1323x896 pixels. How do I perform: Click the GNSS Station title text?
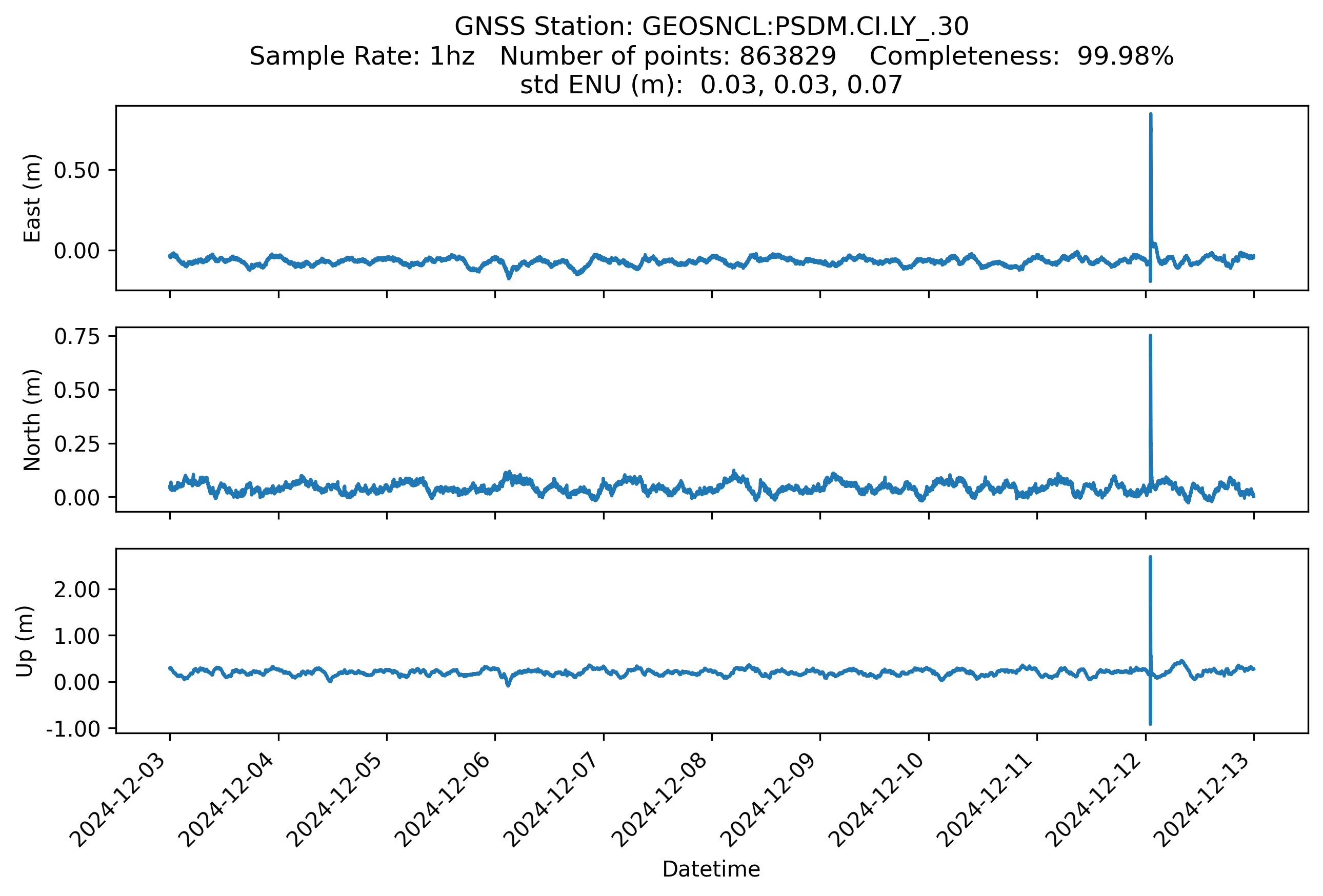(711, 27)
